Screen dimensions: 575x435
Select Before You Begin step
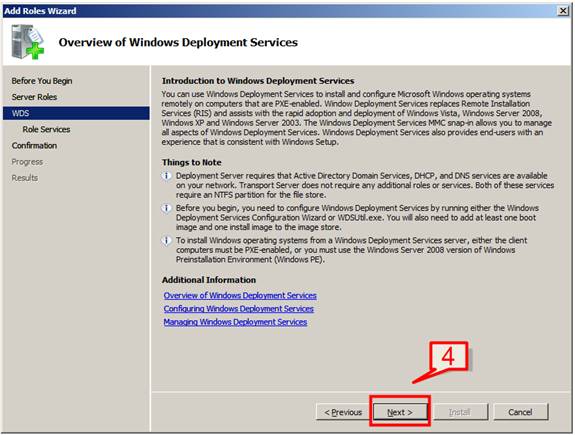[42, 81]
